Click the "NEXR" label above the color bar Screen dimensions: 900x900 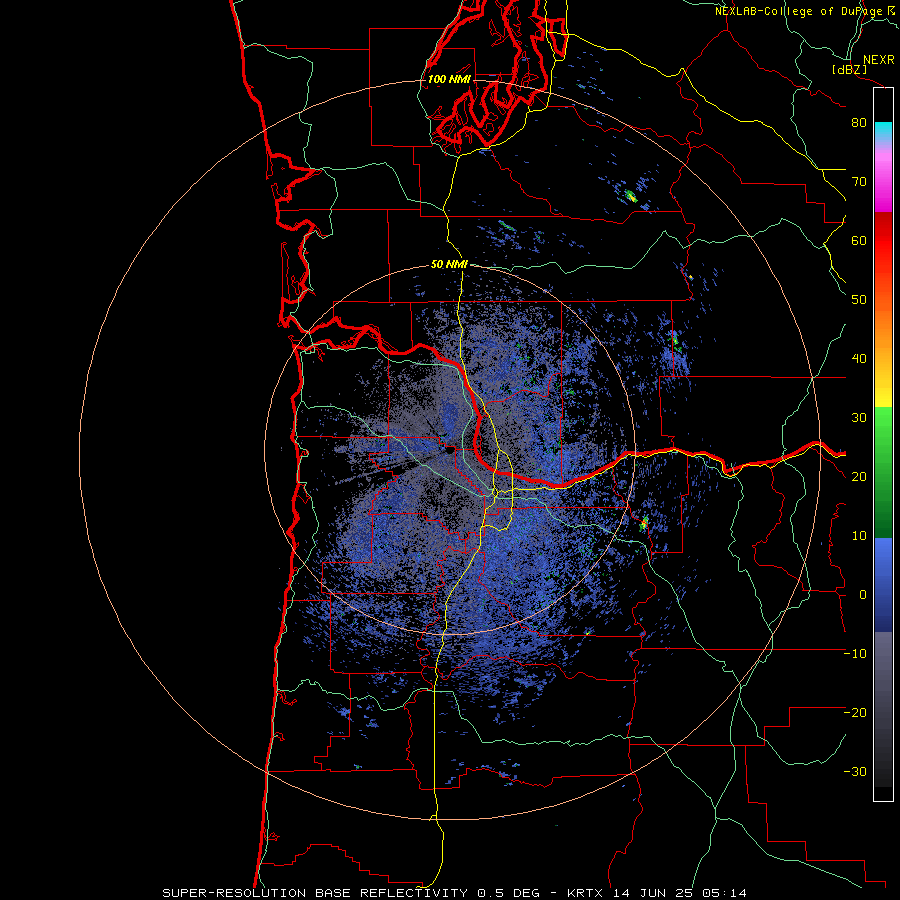(x=879, y=60)
